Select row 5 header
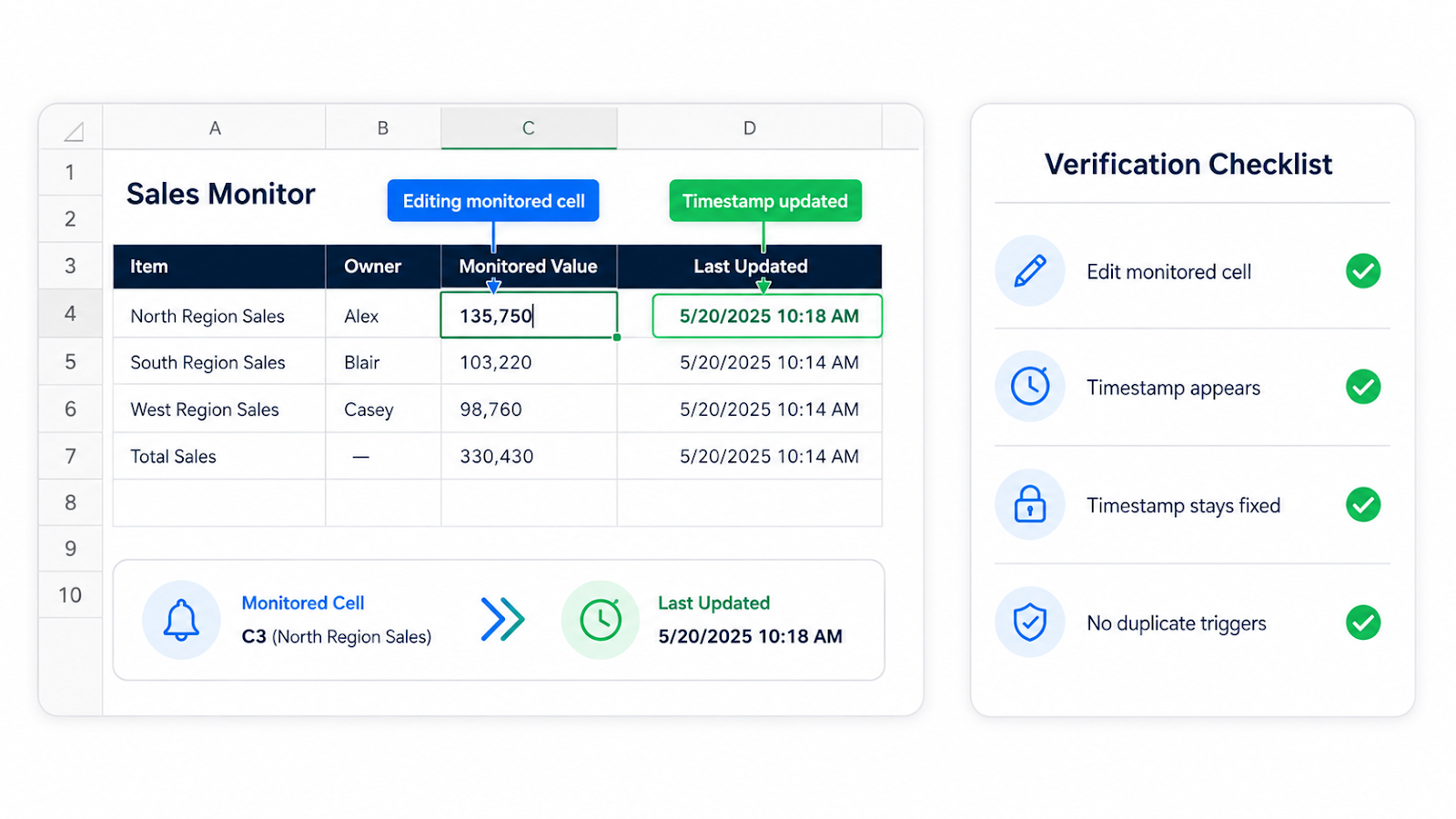The width and height of the screenshot is (1456, 819). click(x=70, y=361)
